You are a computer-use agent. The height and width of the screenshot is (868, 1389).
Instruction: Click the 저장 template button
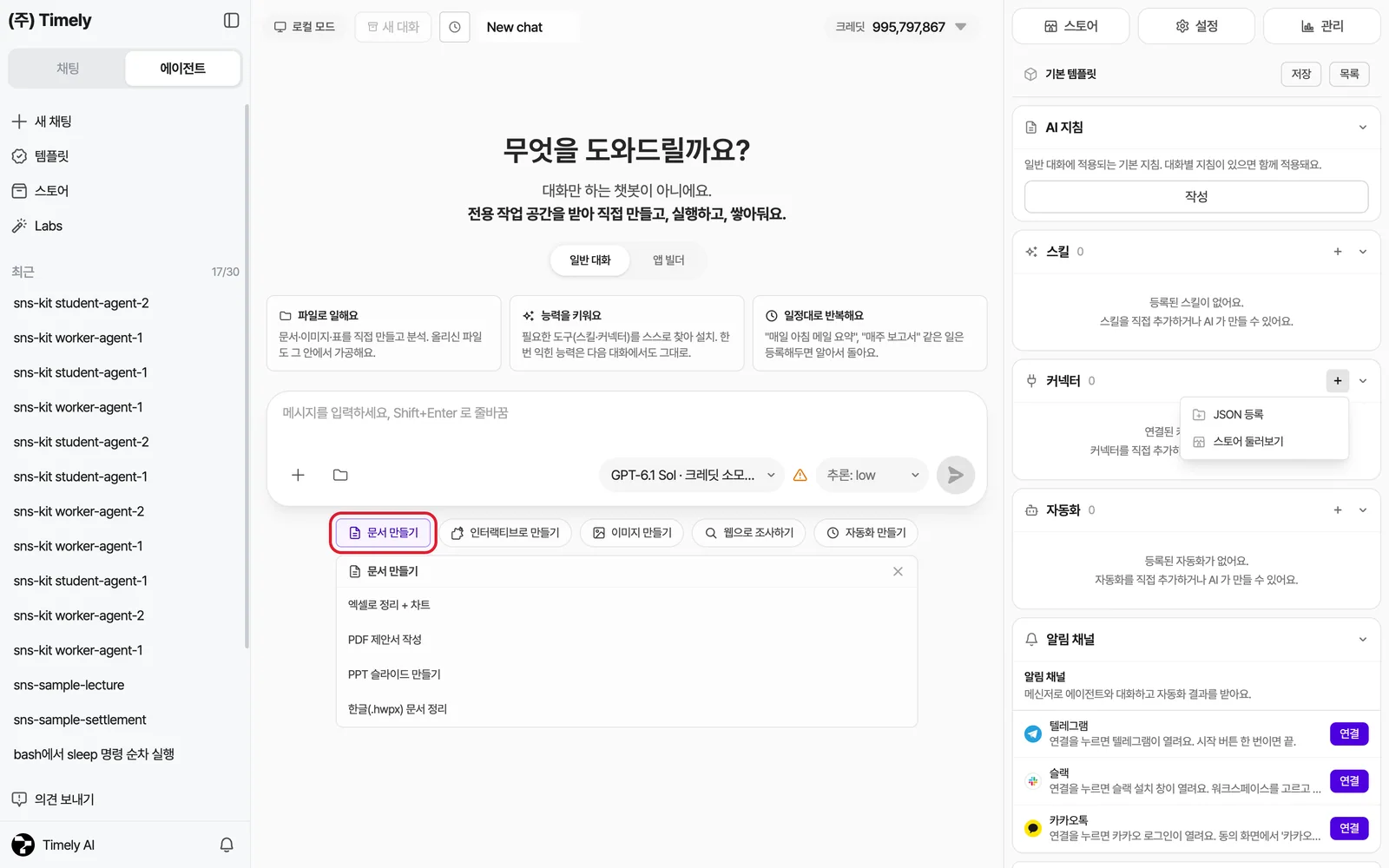pos(1300,74)
